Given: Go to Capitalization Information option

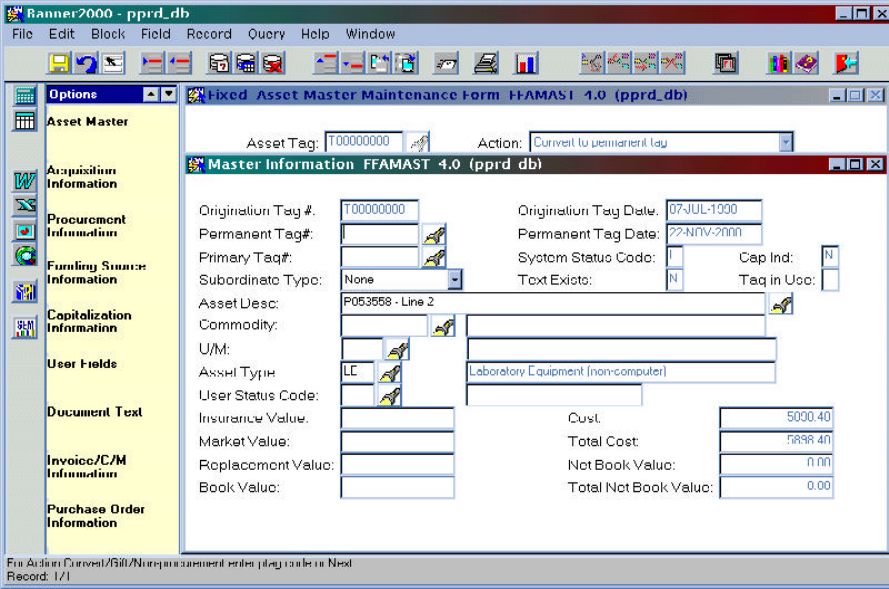Looking at the screenshot, I should pyautogui.click(x=89, y=321).
